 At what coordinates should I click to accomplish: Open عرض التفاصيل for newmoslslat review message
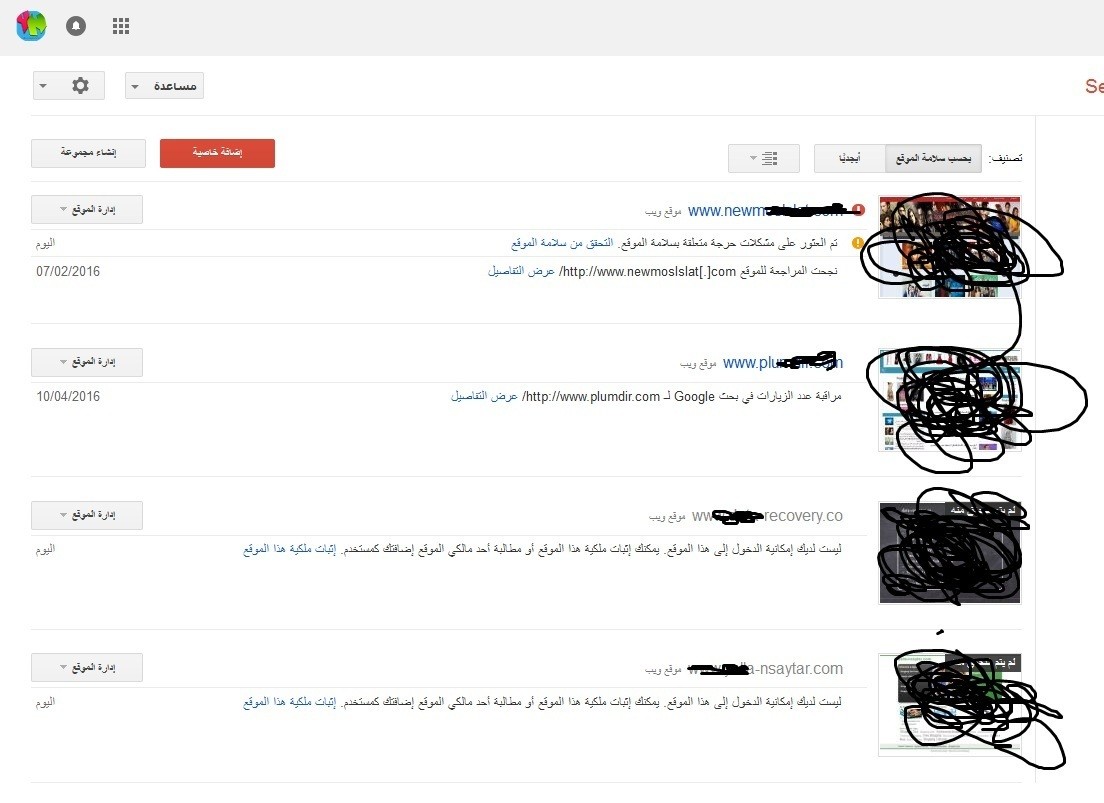pos(521,271)
